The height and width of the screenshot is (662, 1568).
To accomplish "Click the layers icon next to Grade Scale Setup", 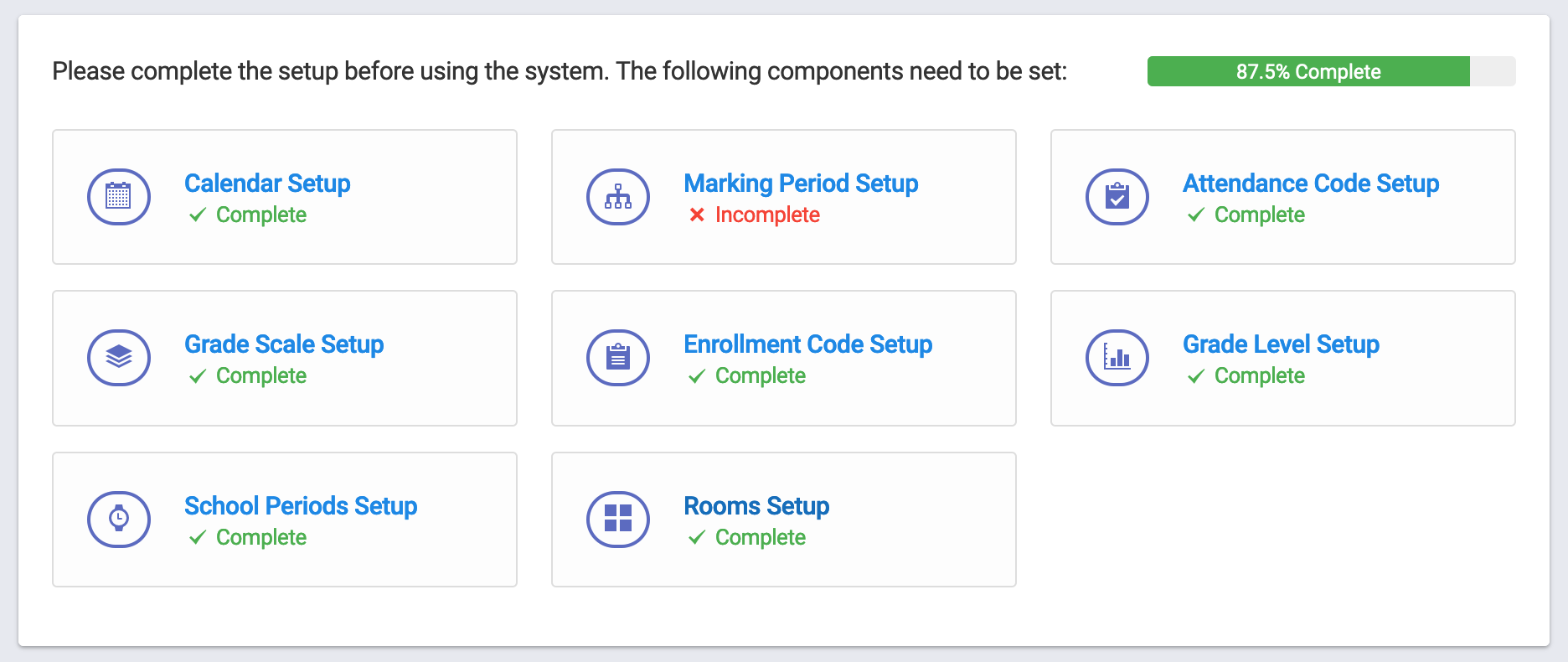I will point(118,358).
